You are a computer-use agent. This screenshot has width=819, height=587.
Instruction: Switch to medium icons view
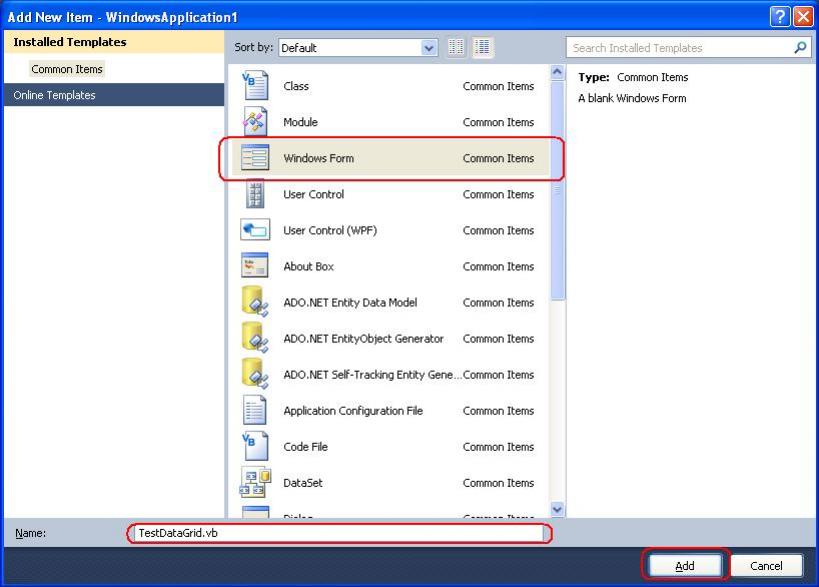click(x=483, y=47)
